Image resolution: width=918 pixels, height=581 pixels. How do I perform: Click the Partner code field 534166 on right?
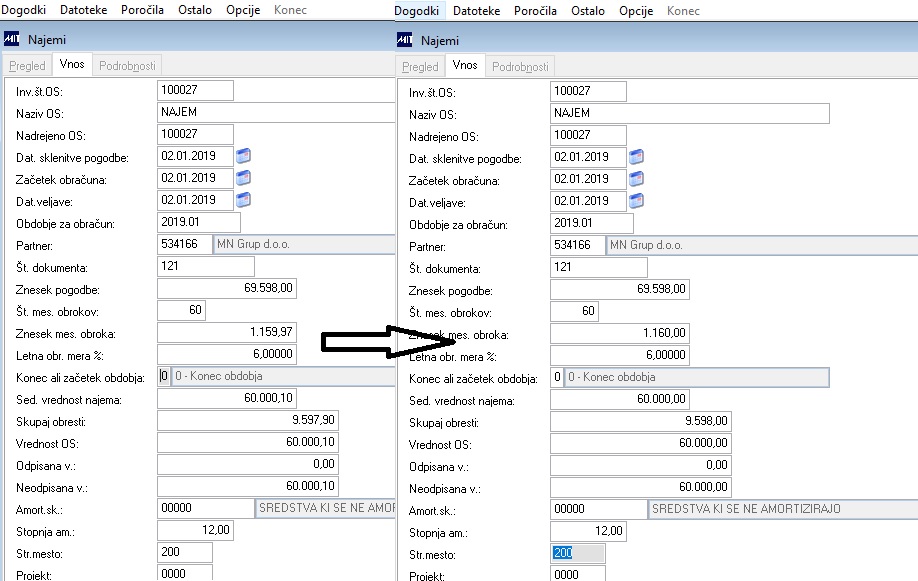click(577, 245)
